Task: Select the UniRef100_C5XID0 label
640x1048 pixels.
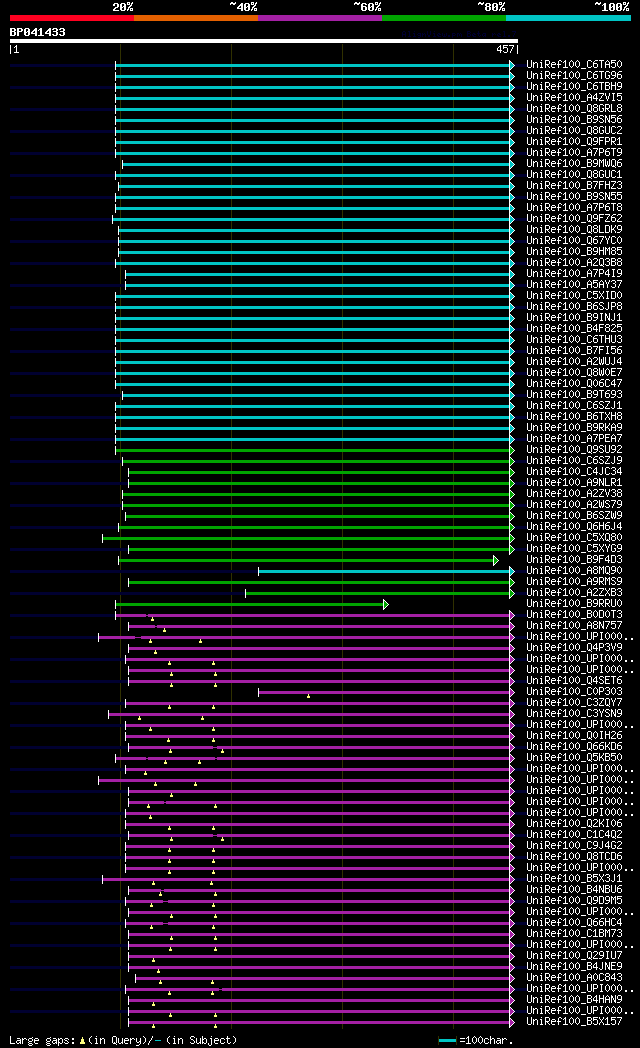Action: click(x=574, y=295)
